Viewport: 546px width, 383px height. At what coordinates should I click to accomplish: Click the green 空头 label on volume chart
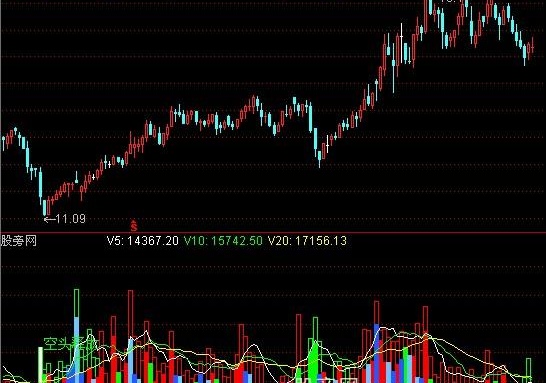70,344
